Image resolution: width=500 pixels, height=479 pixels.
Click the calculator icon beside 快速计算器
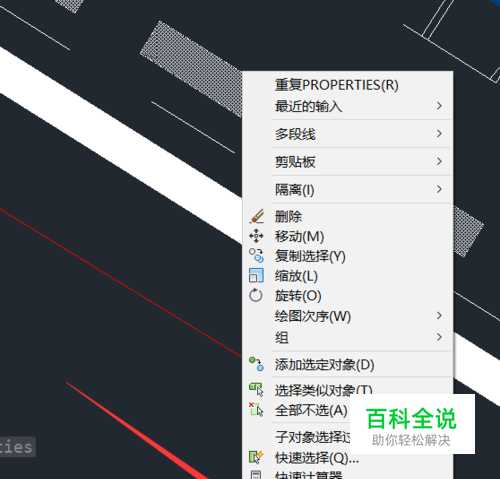(x=256, y=475)
